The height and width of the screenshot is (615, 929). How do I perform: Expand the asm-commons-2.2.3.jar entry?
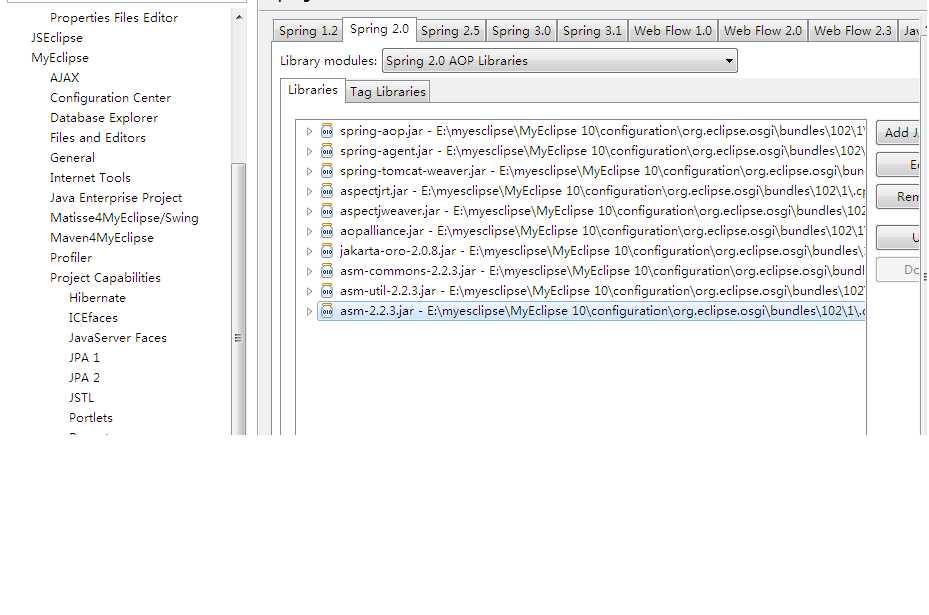[309, 271]
